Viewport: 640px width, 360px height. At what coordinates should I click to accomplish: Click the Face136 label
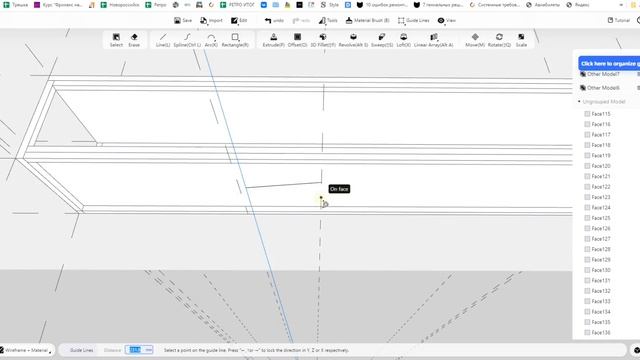tap(601, 332)
